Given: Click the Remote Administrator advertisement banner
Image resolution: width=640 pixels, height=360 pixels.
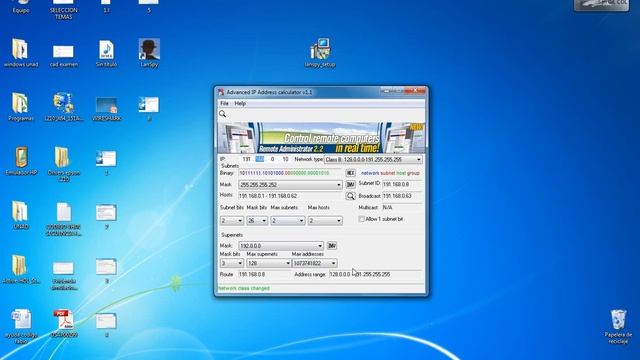Looking at the screenshot, I should [x=321, y=138].
